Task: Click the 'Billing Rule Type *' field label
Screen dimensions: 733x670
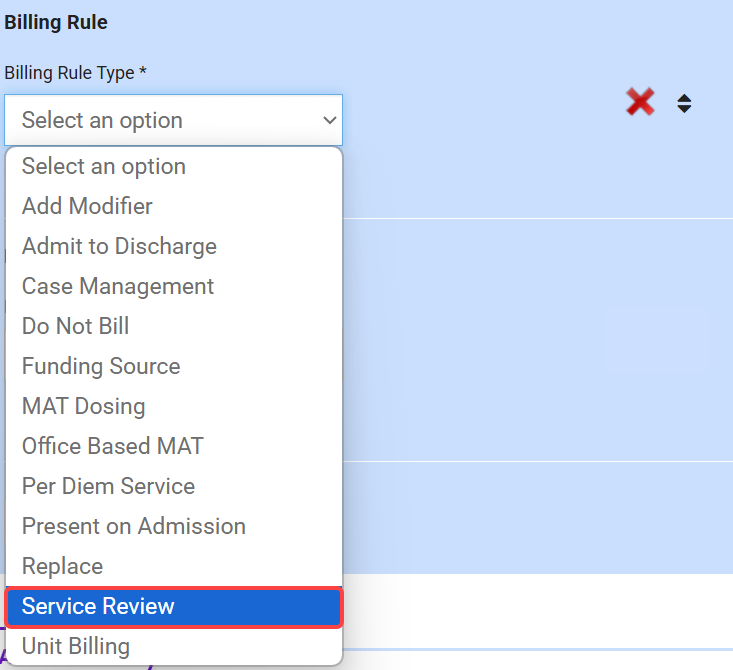Action: [75, 73]
